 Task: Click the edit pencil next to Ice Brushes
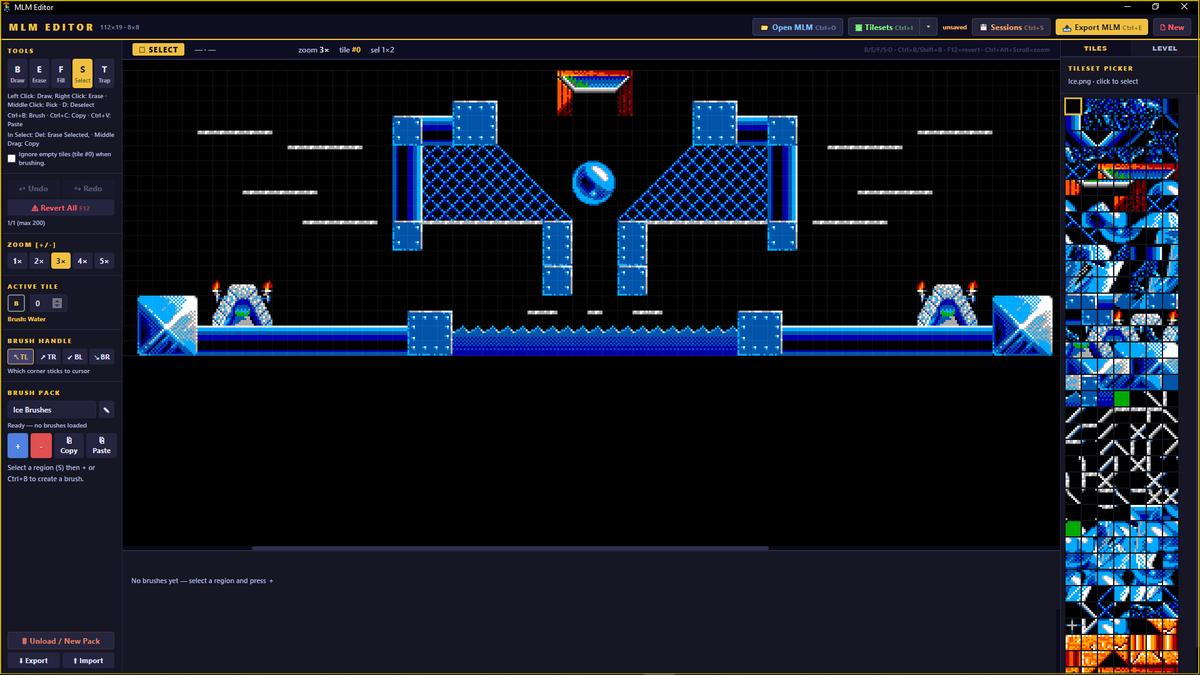coord(106,409)
